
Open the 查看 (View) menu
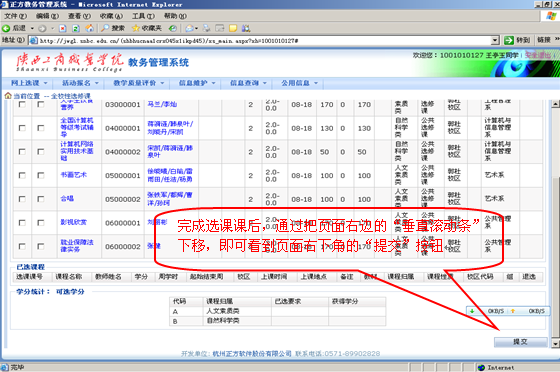[x=79, y=16]
